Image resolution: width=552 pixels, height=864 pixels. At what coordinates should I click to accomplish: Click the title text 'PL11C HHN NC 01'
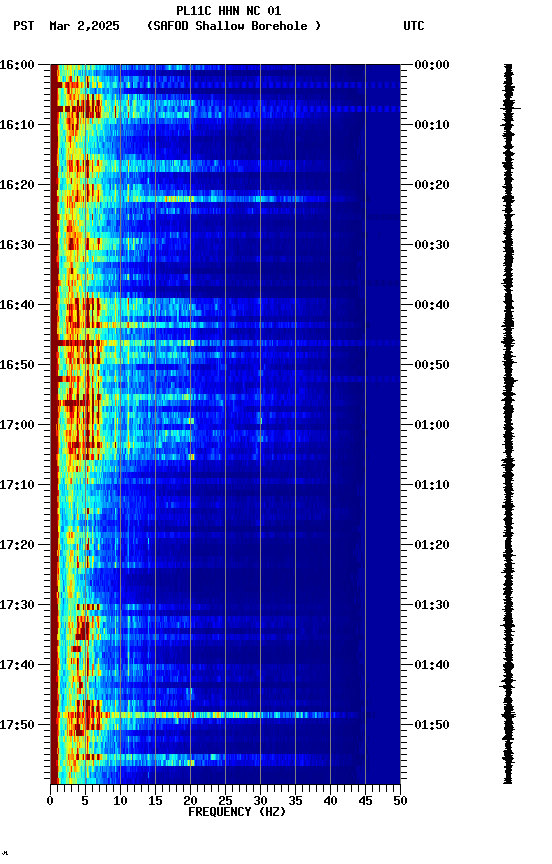[x=229, y=10]
